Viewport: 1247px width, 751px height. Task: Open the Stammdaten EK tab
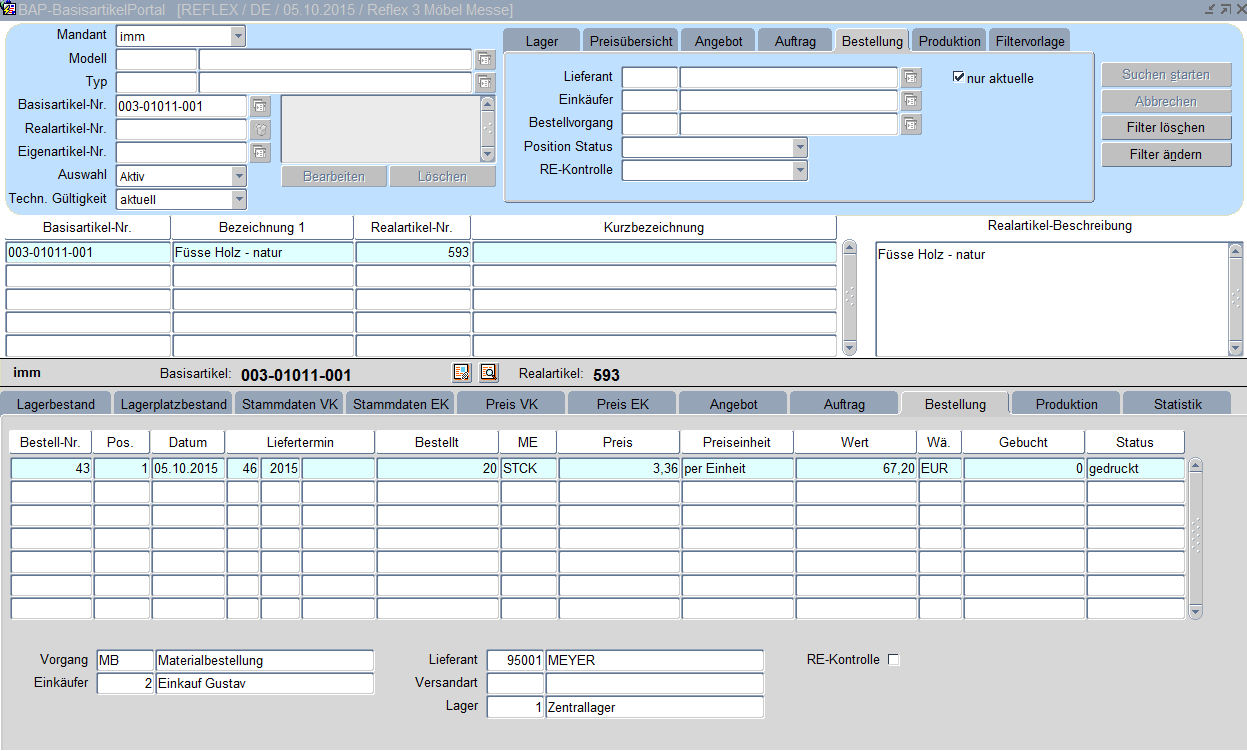click(400, 404)
